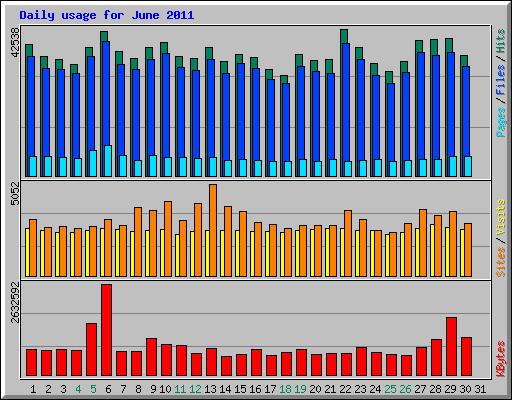
Task: Click day label 29 on x-axis
Action: (450, 389)
